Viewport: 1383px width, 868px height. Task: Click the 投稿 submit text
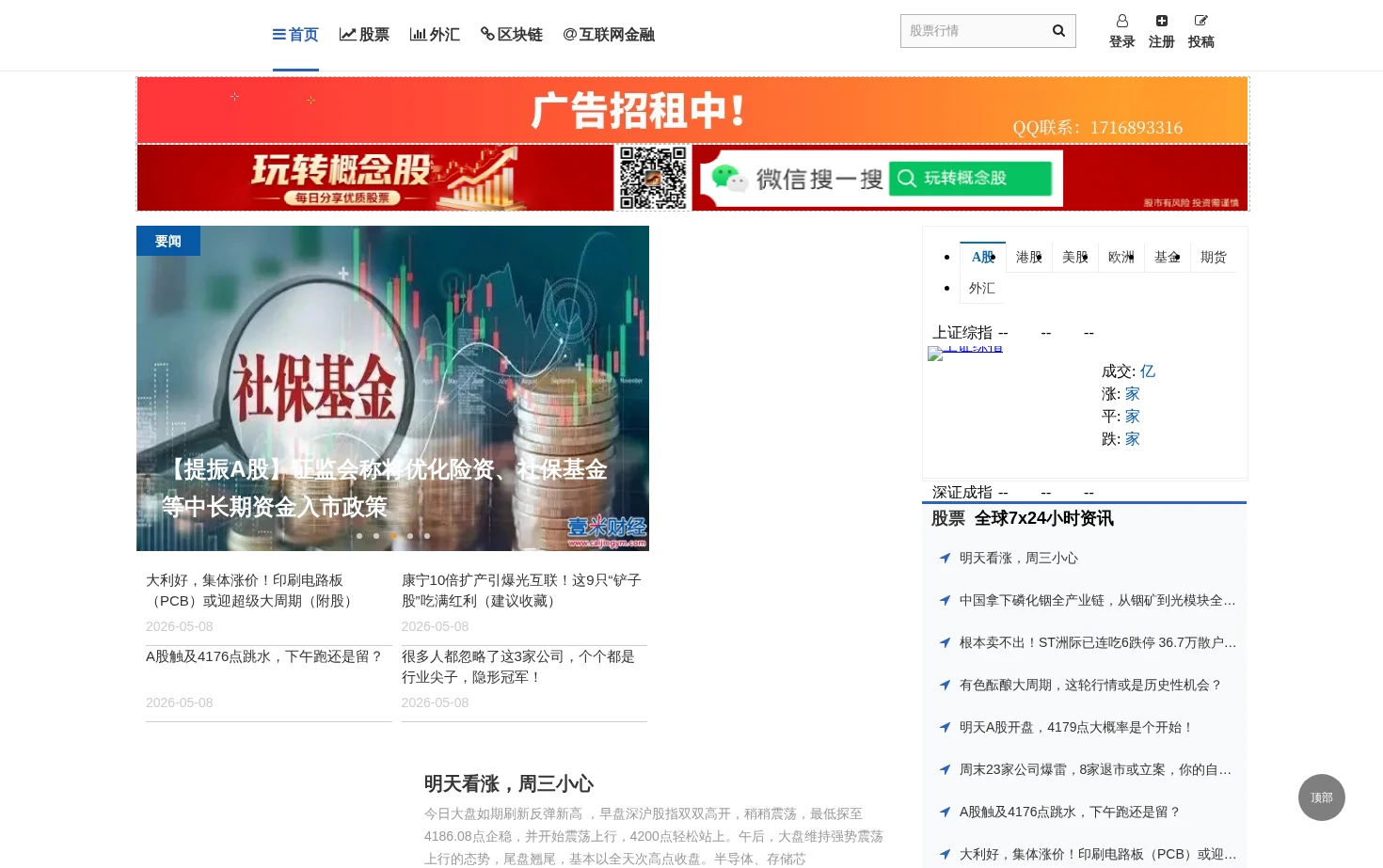pos(1201,41)
